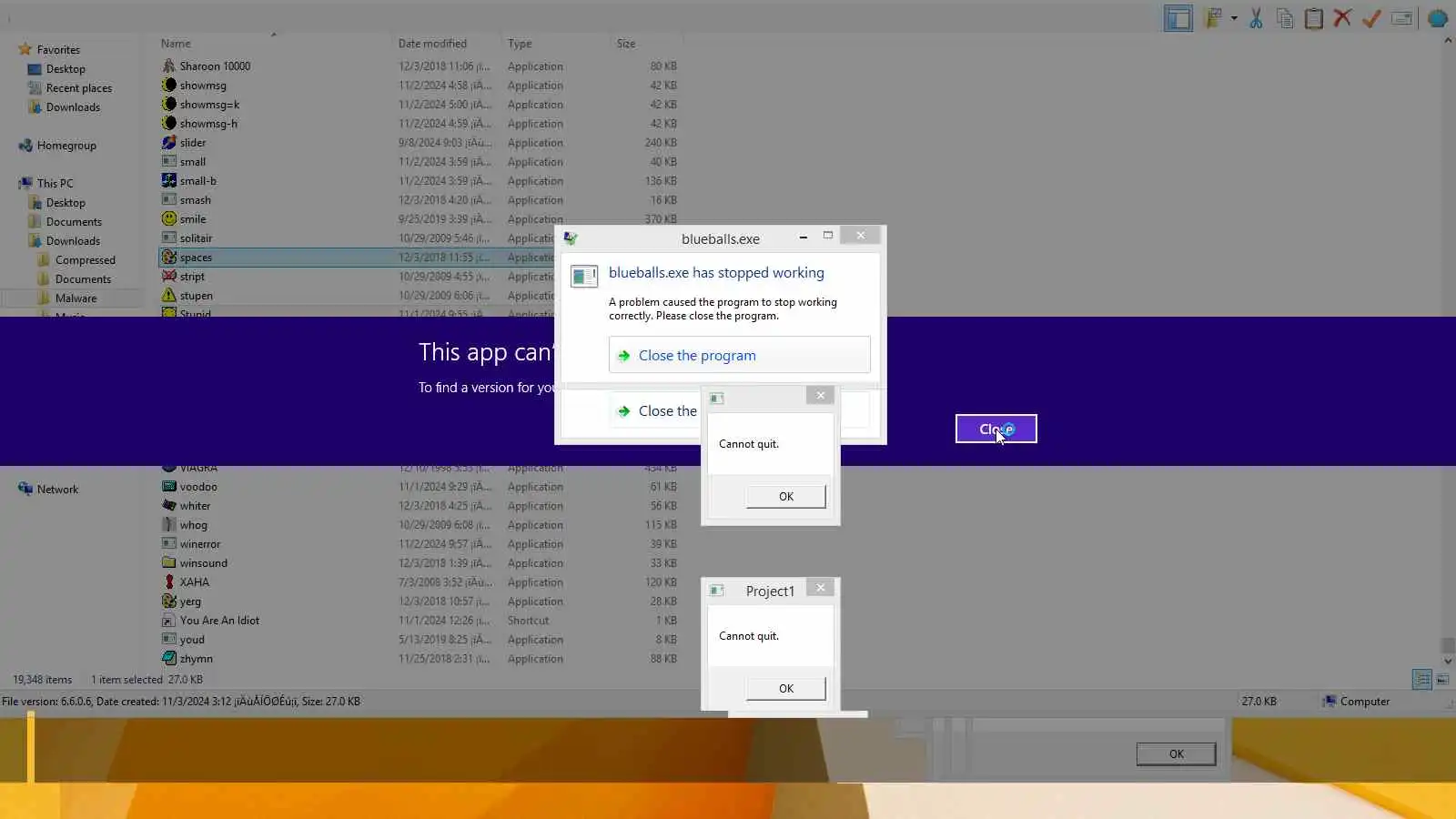1456x819 pixels.
Task: Click the small-b application icon
Action: (x=169, y=181)
